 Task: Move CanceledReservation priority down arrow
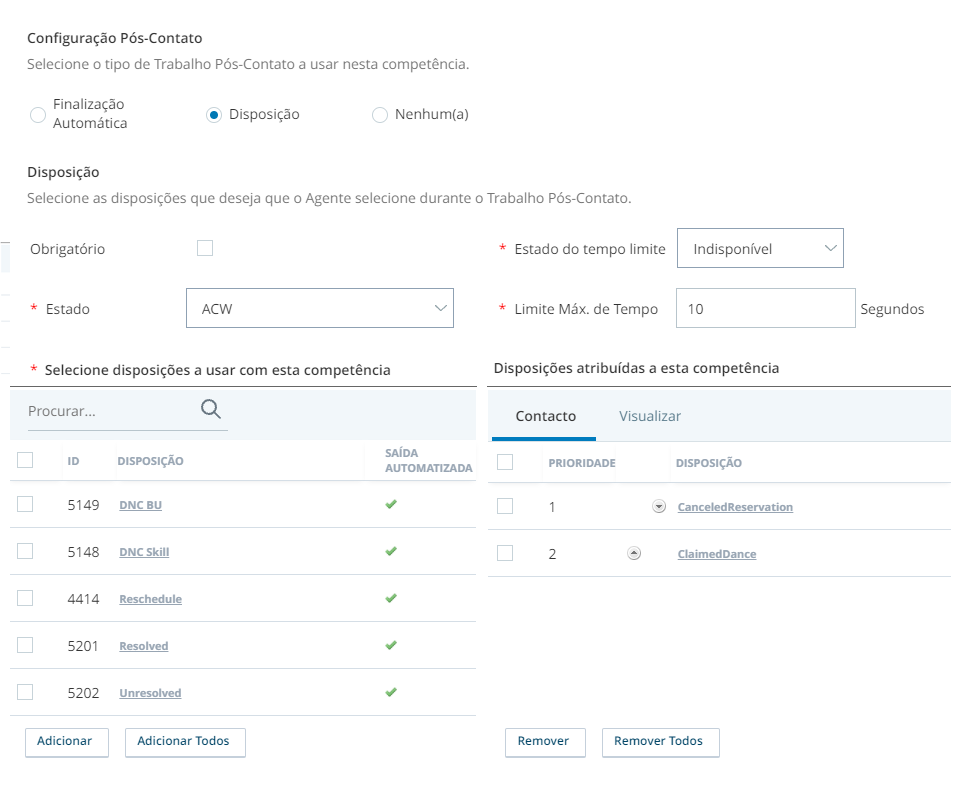pos(659,507)
